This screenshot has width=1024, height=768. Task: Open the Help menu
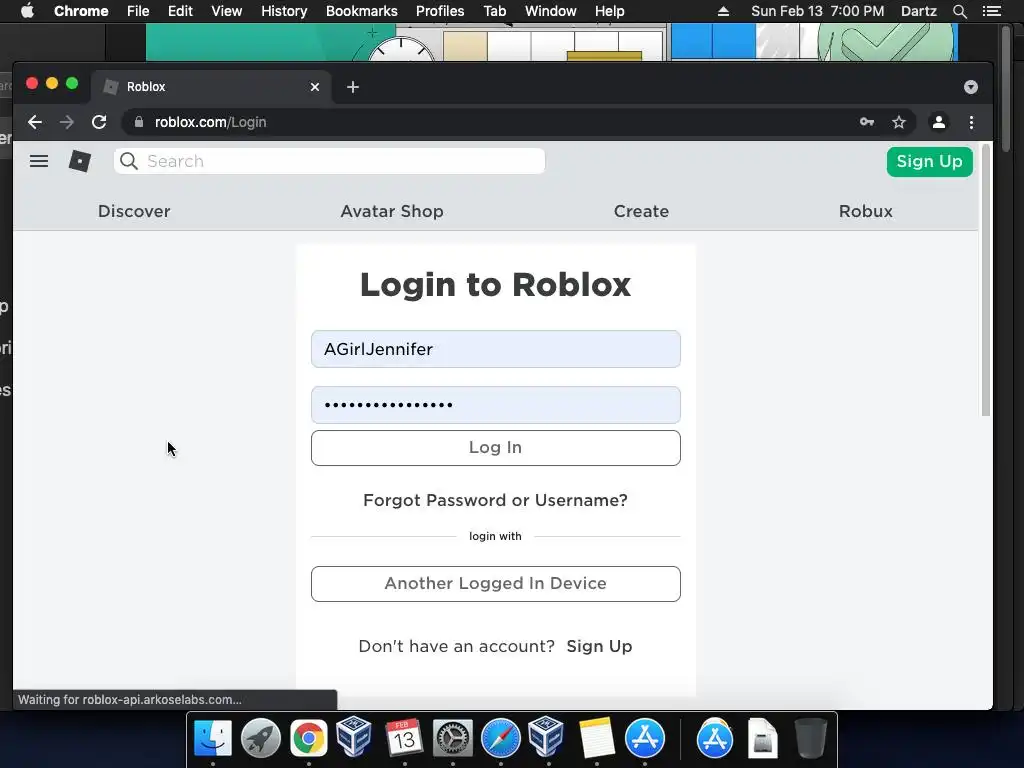[x=609, y=11]
